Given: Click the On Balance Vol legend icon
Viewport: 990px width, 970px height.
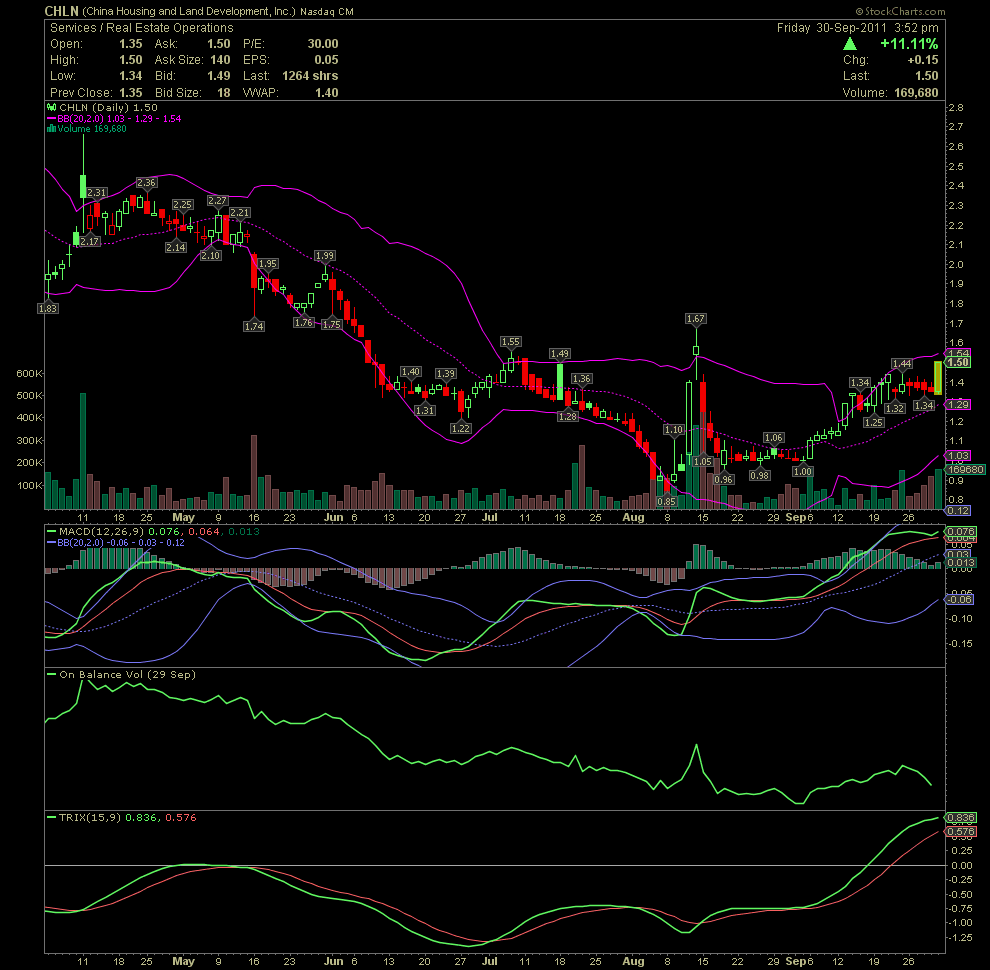Looking at the screenshot, I should [x=50, y=675].
